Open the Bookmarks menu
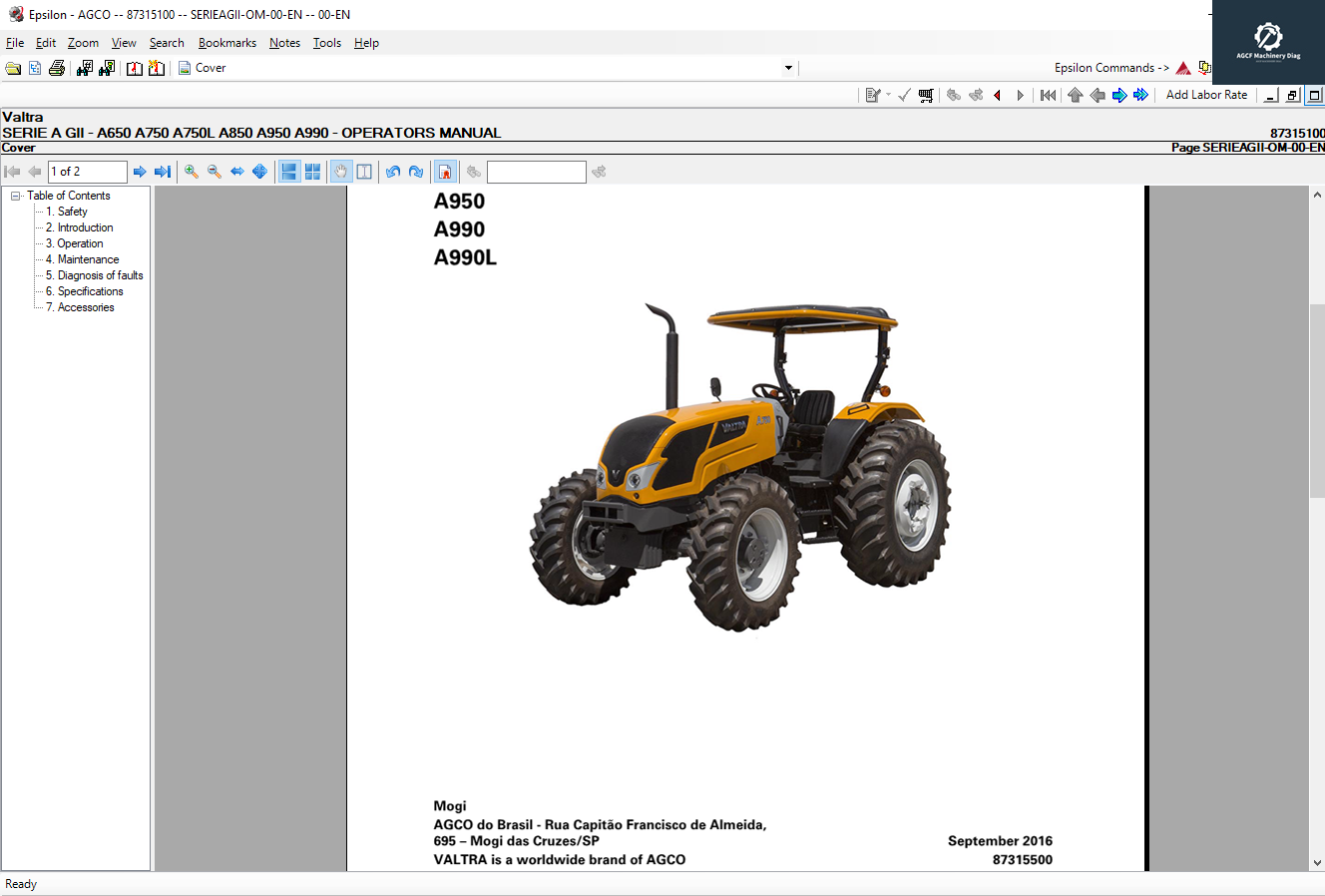Viewport: 1325px width, 896px height. 227,43
